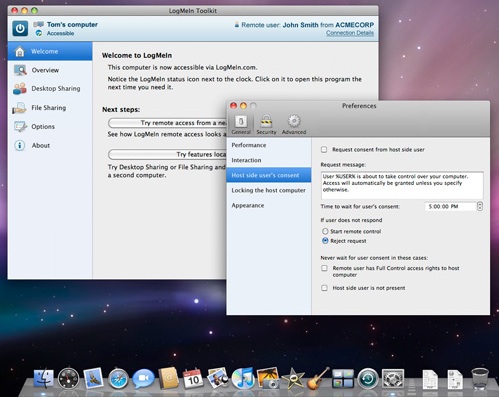Image resolution: width=499 pixels, height=397 pixels.
Task: Launch iTunes from the Dock
Action: tap(243, 379)
